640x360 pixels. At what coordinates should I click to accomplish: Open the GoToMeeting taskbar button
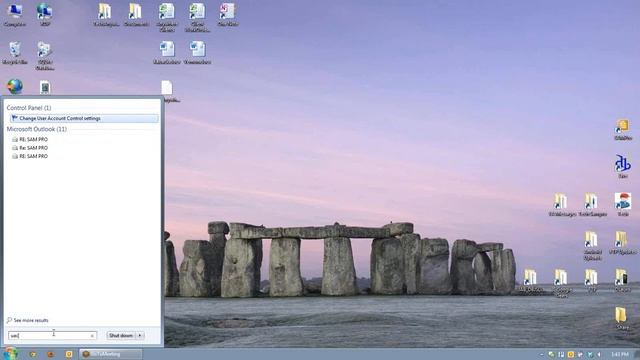point(111,354)
